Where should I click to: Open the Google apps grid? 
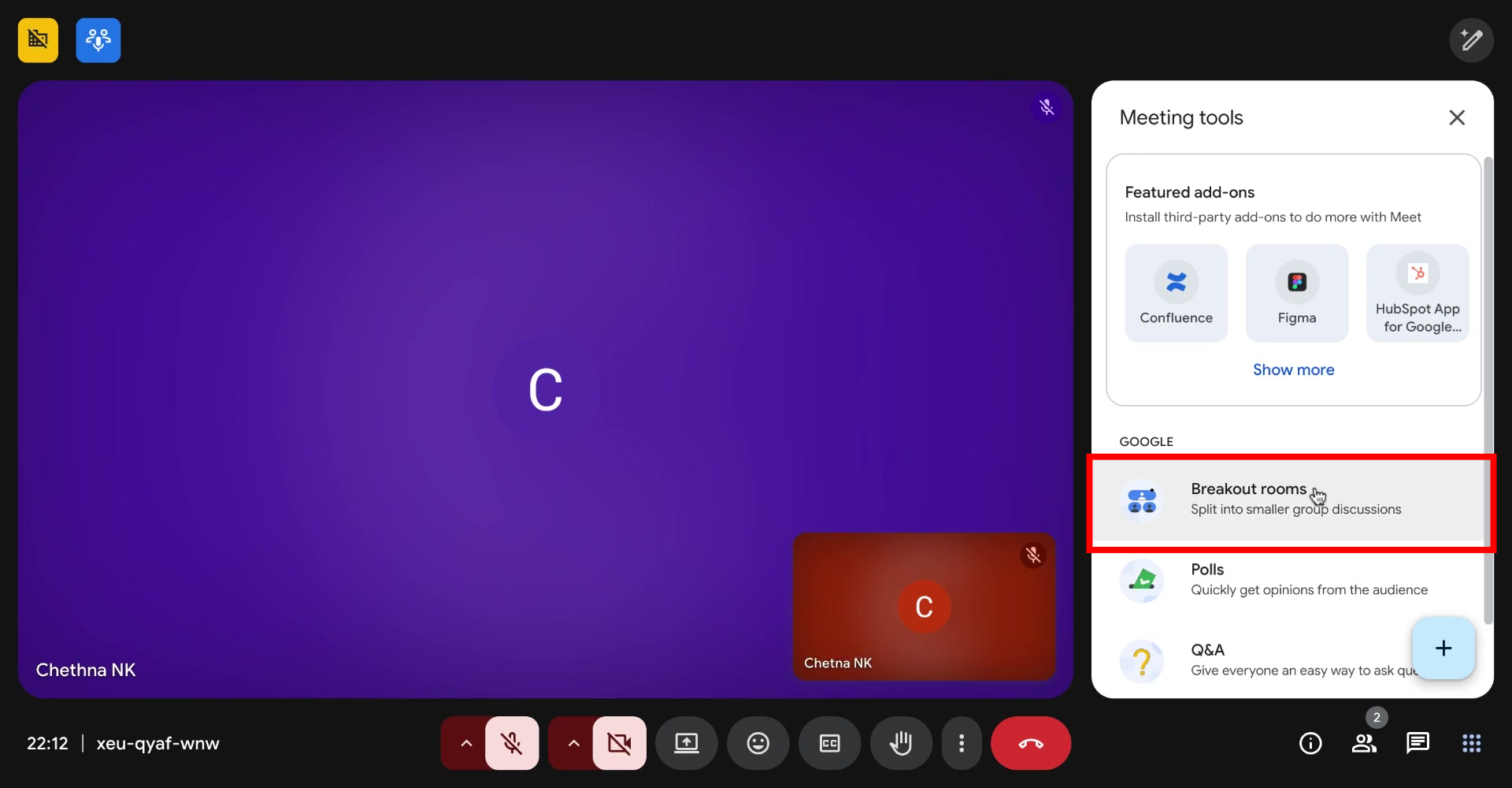pyautogui.click(x=1470, y=743)
